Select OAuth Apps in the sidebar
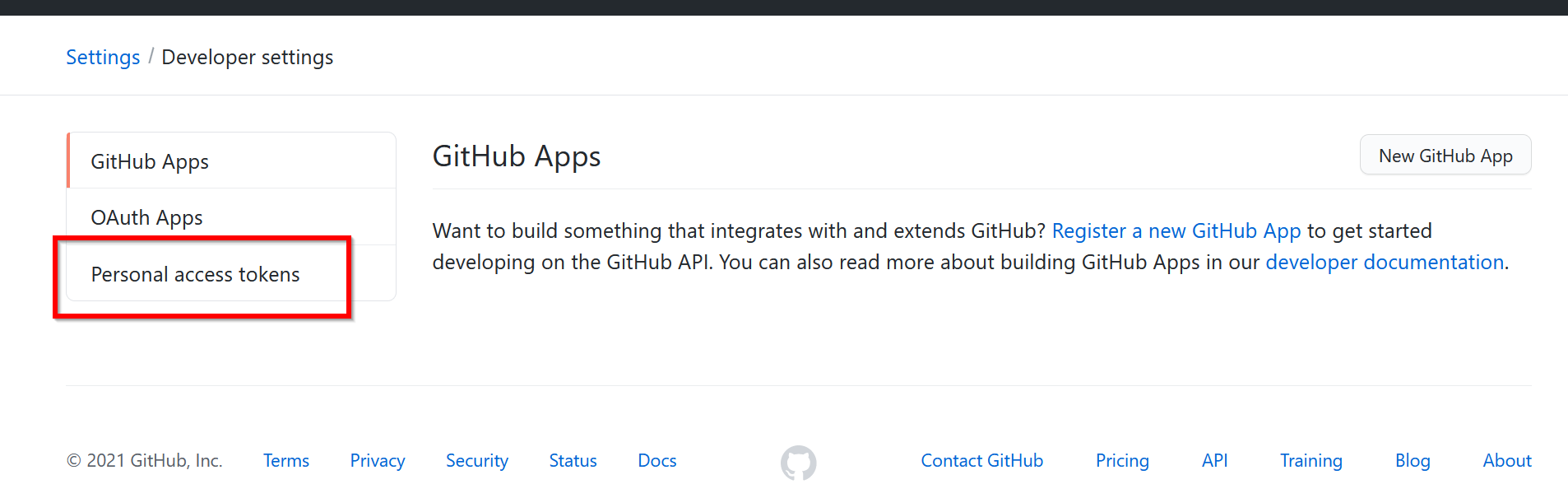1568x498 pixels. (231, 217)
